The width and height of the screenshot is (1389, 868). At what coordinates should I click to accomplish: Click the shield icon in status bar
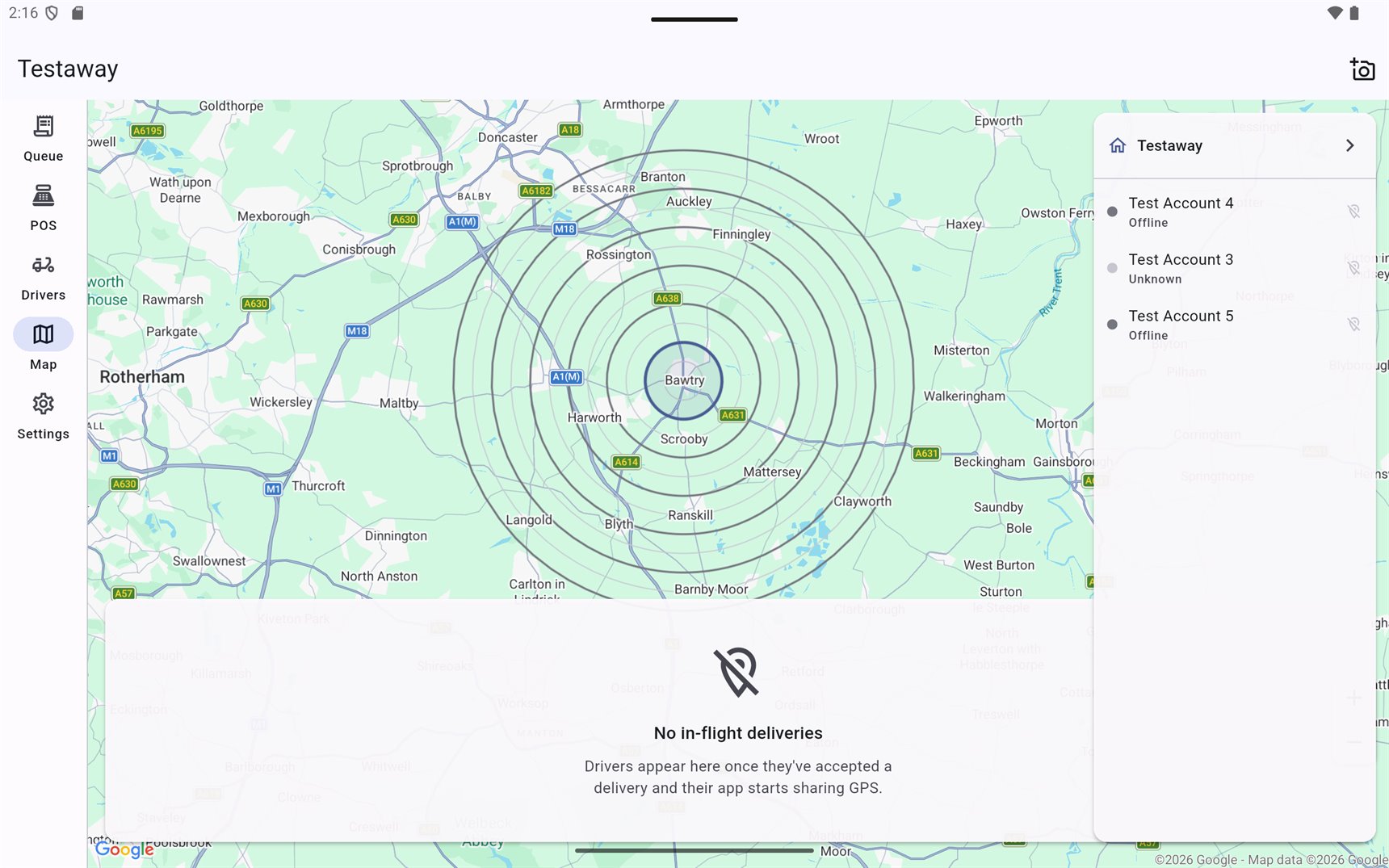tap(52, 13)
